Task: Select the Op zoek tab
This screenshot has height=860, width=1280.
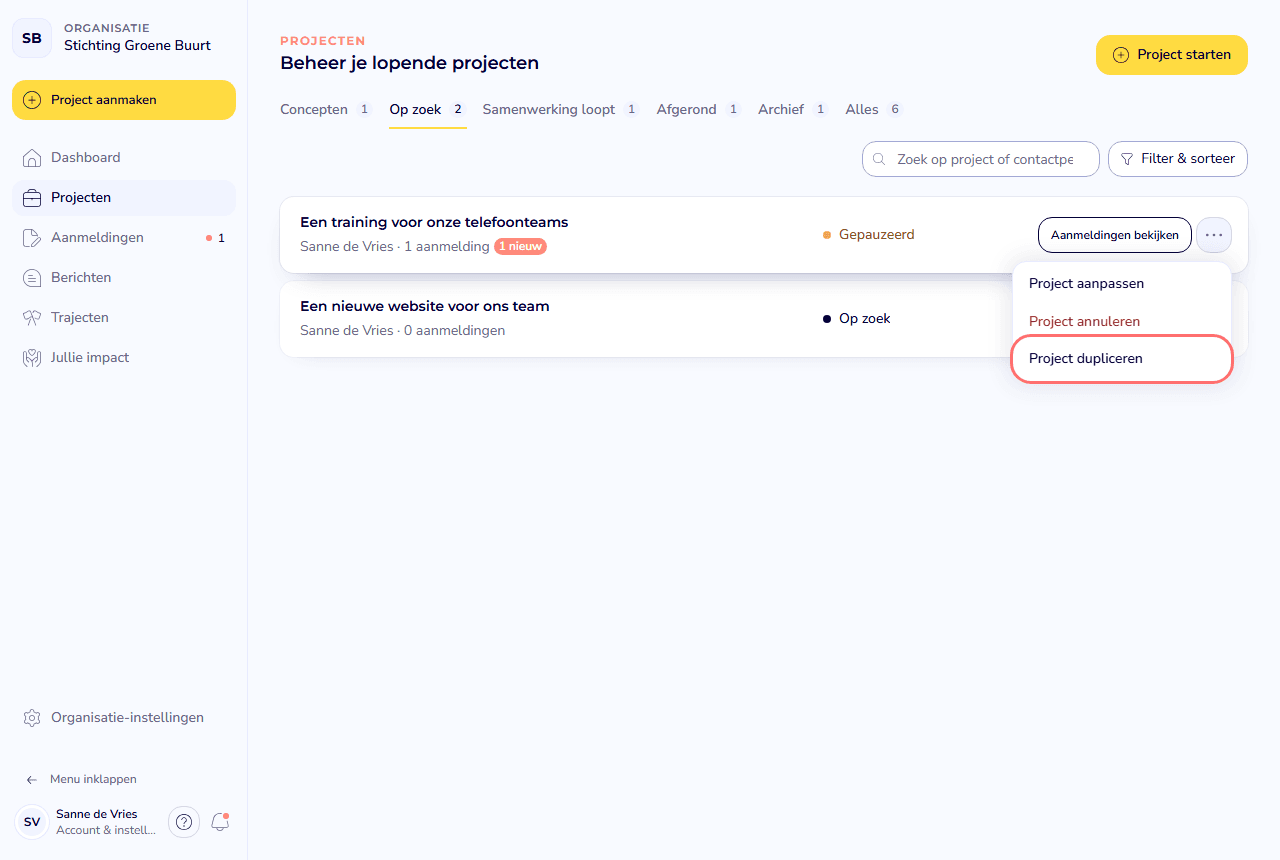Action: pyautogui.click(x=428, y=110)
